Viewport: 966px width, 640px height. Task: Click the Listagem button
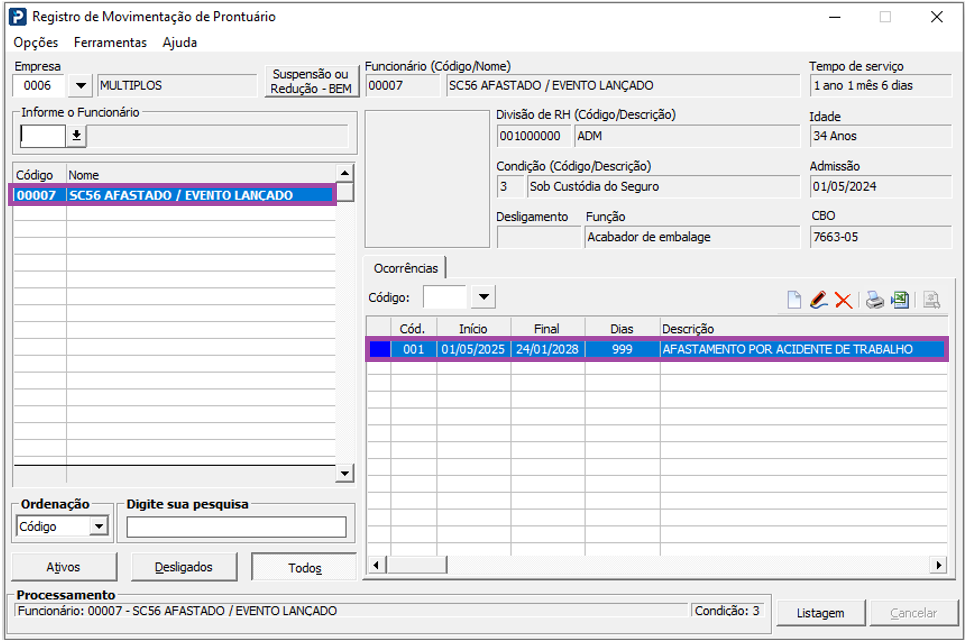(821, 613)
